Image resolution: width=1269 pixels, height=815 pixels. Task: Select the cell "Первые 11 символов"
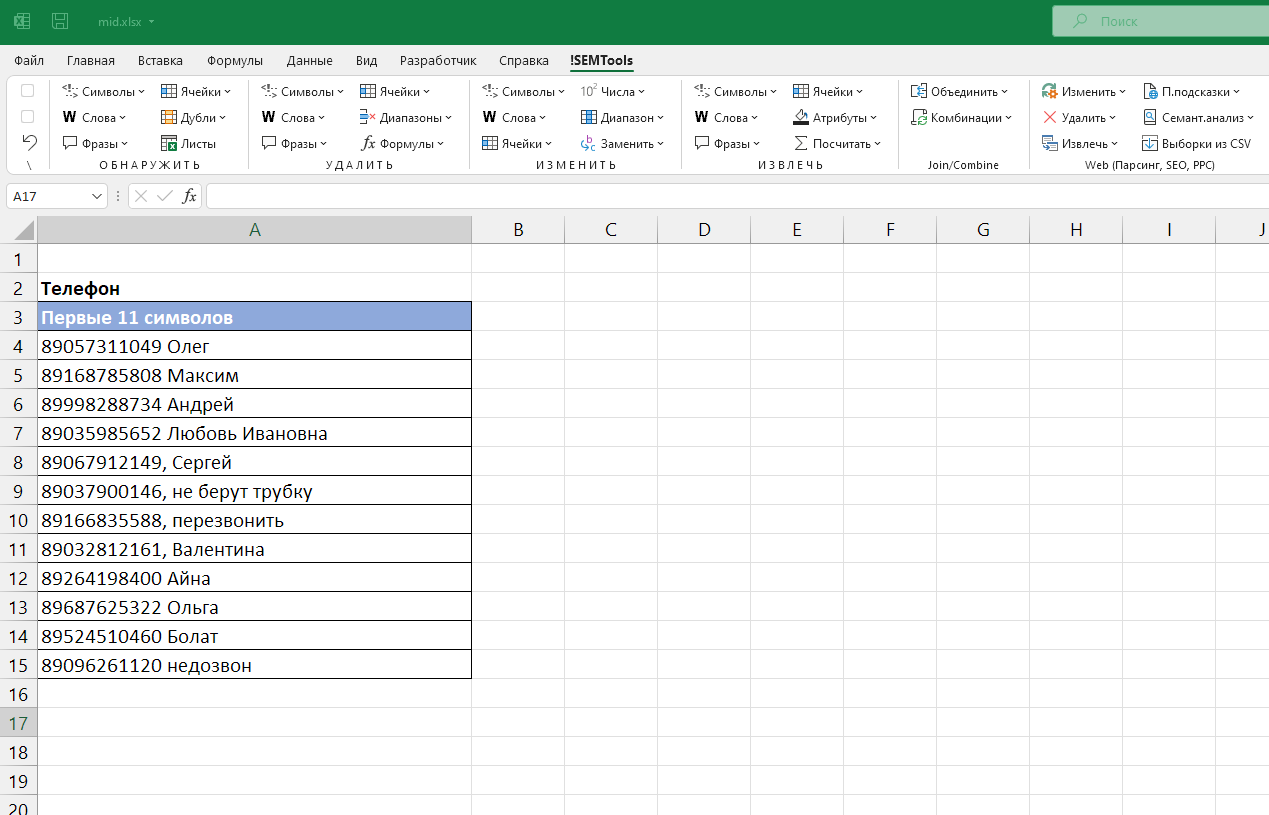click(x=255, y=317)
